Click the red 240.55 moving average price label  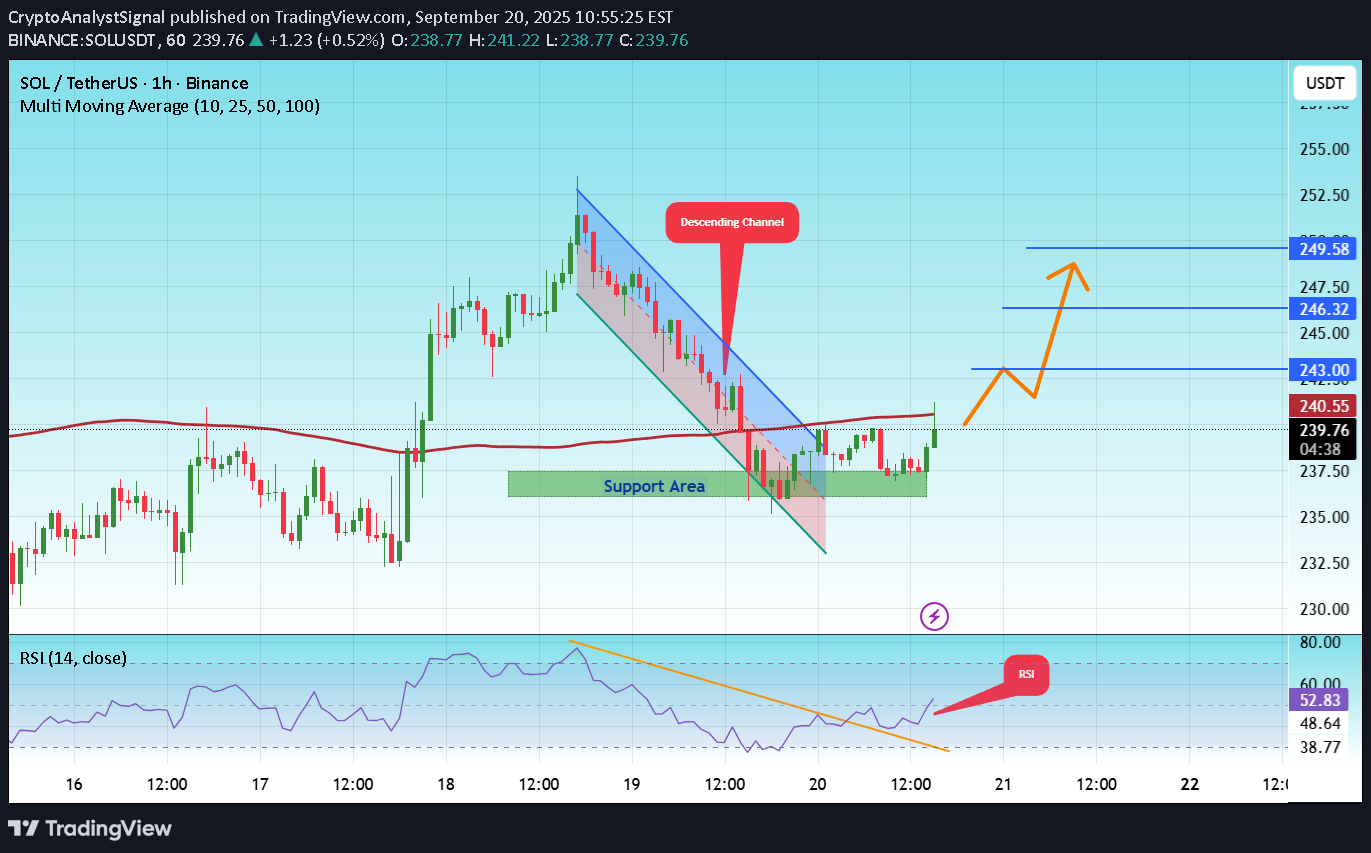click(x=1325, y=406)
